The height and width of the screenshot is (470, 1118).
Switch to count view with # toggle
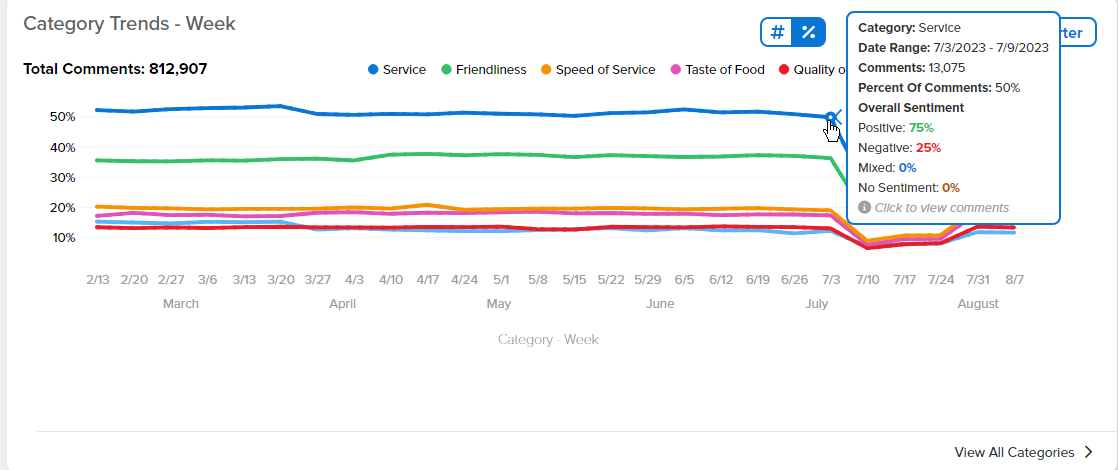coord(778,32)
